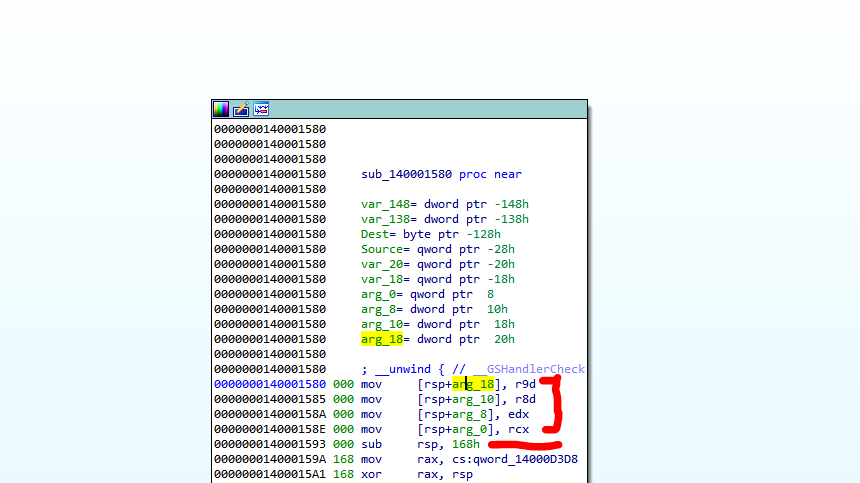This screenshot has width=860, height=483.
Task: Select the sub_140001580 proc near label
Action: (x=441, y=174)
